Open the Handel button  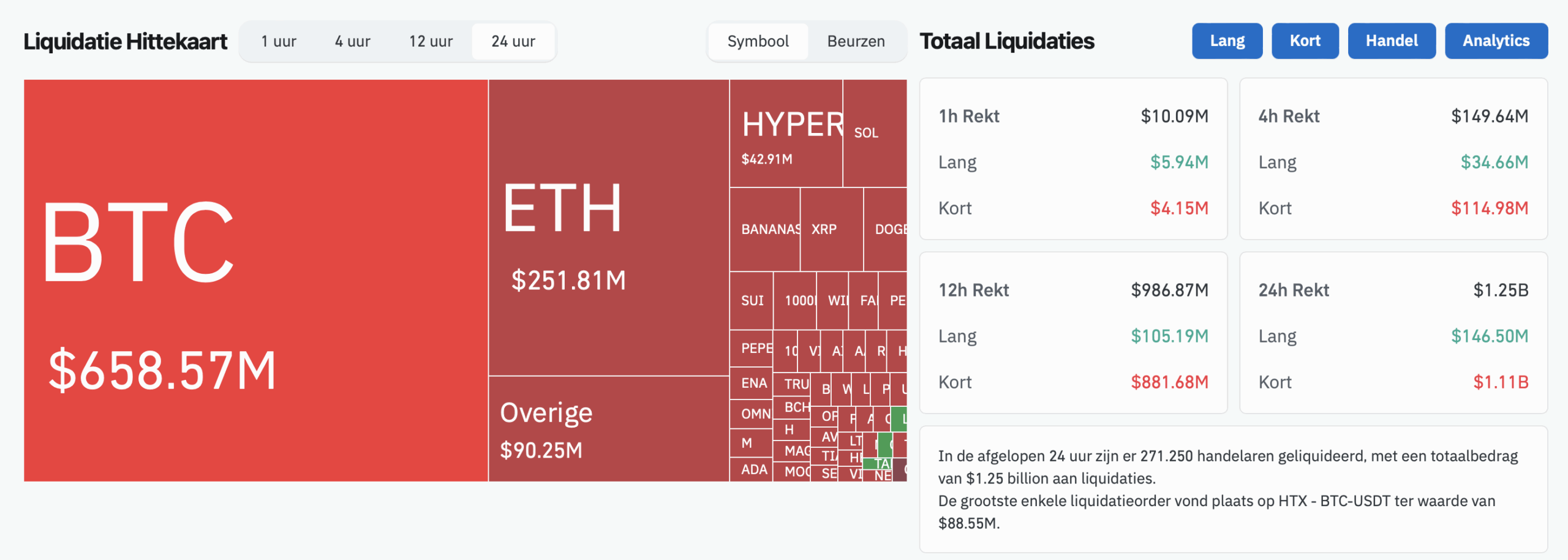1392,41
